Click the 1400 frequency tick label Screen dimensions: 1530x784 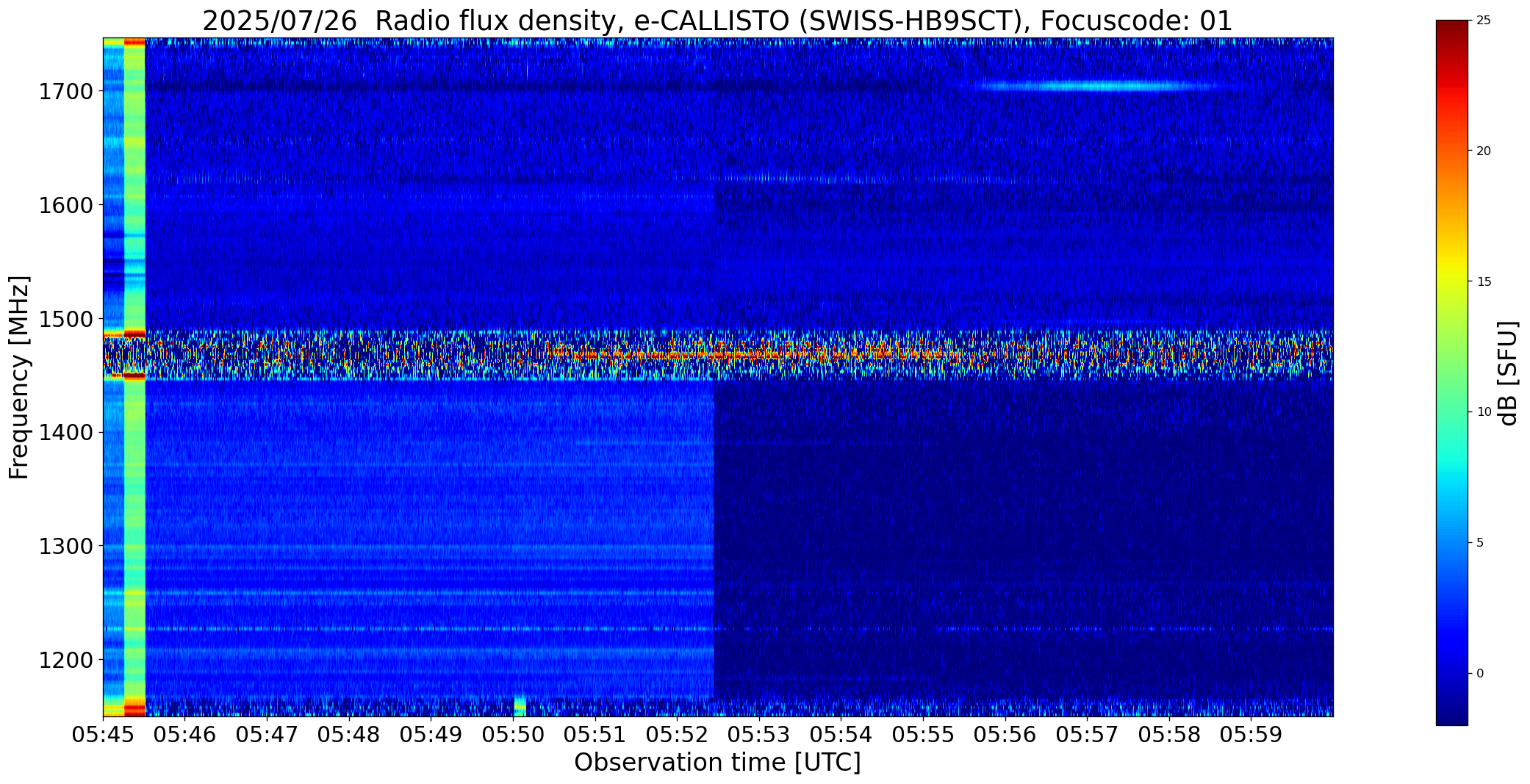(x=65, y=432)
